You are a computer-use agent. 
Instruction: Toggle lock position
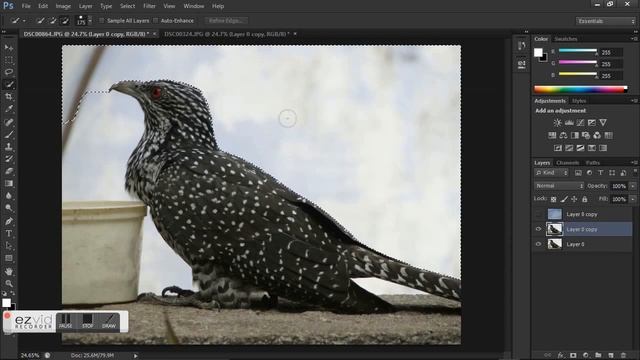574,199
